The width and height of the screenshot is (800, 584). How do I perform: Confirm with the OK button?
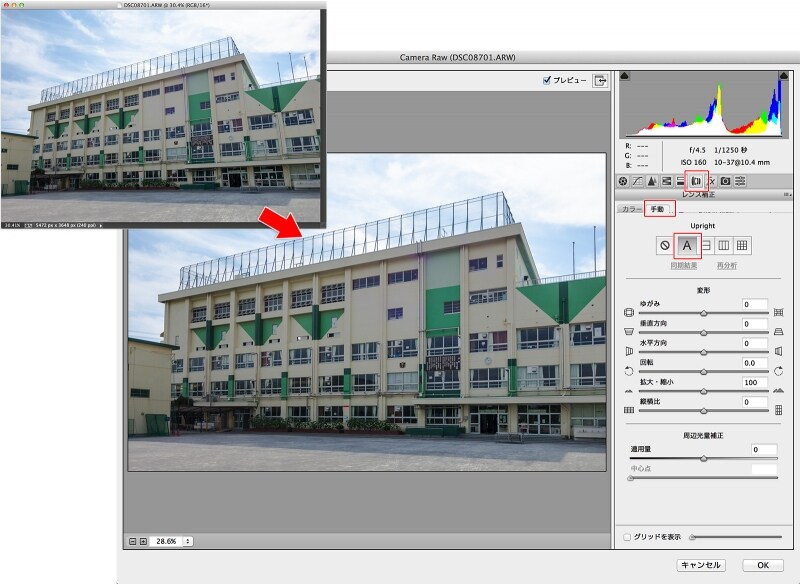(763, 565)
